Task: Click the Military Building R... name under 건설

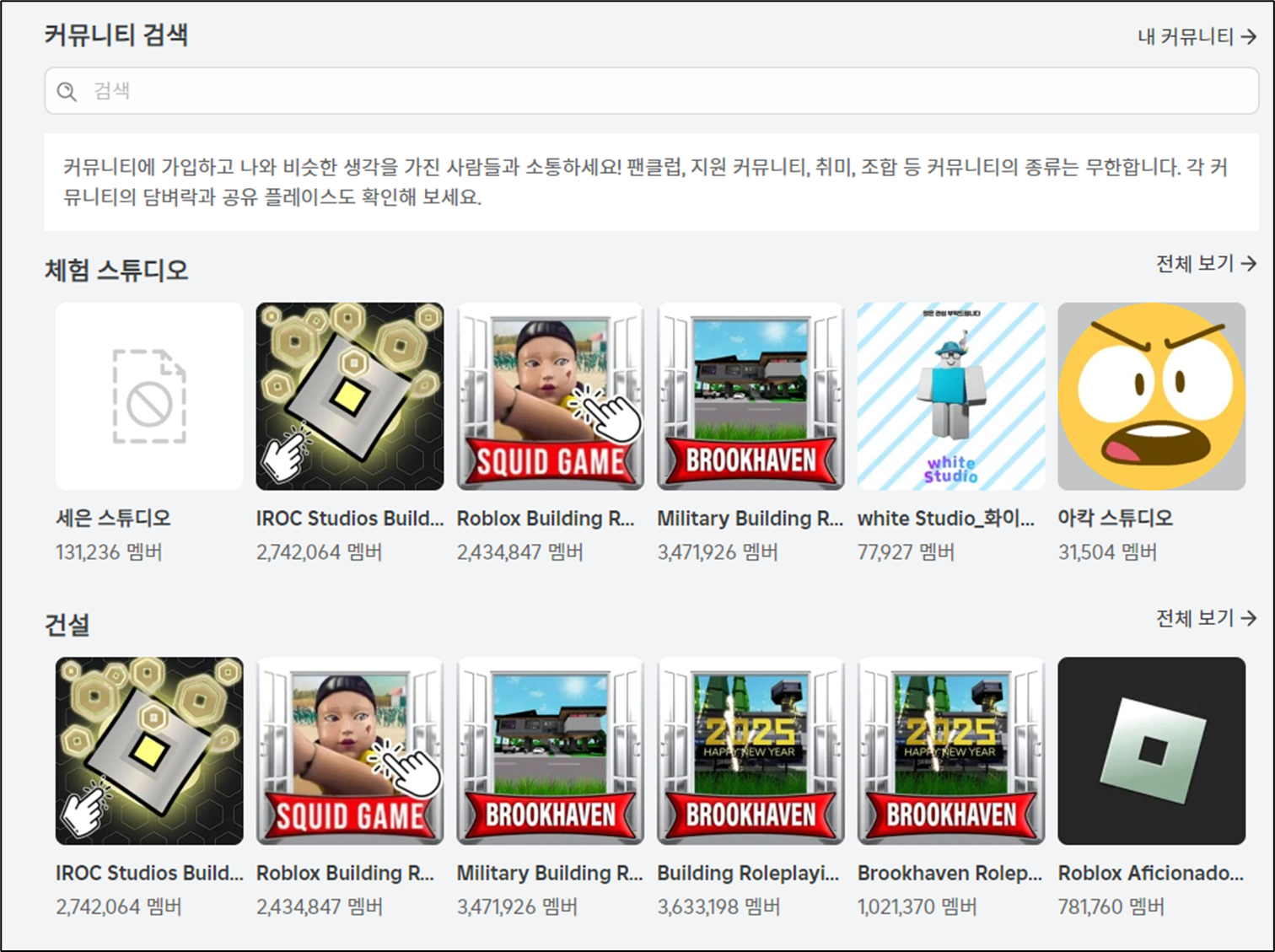Action: click(550, 873)
